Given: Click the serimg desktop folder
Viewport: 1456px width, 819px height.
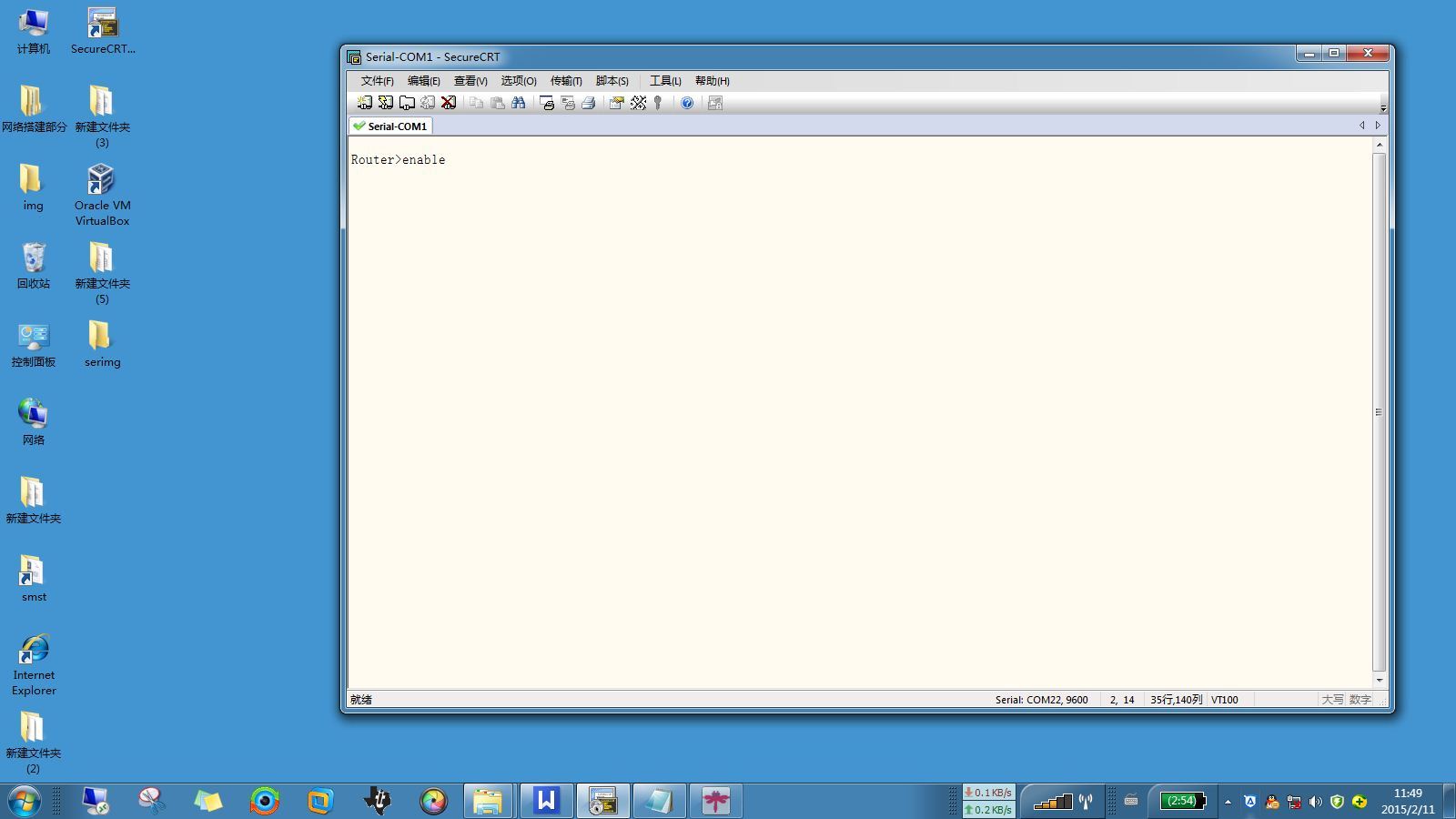Looking at the screenshot, I should point(103,344).
